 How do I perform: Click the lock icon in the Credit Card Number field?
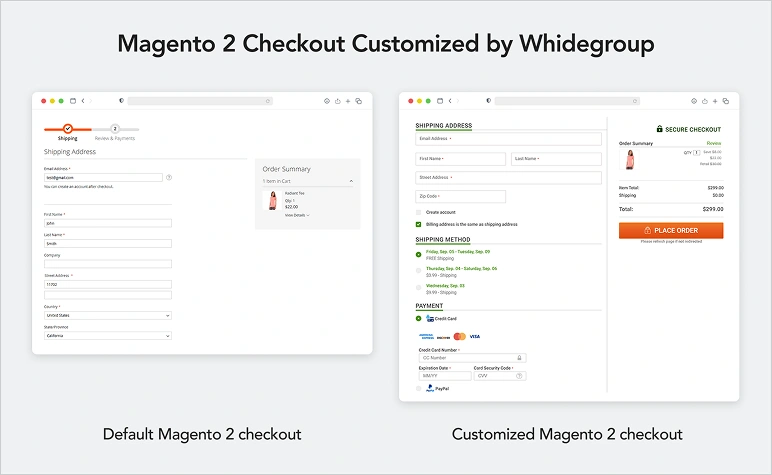[519, 358]
